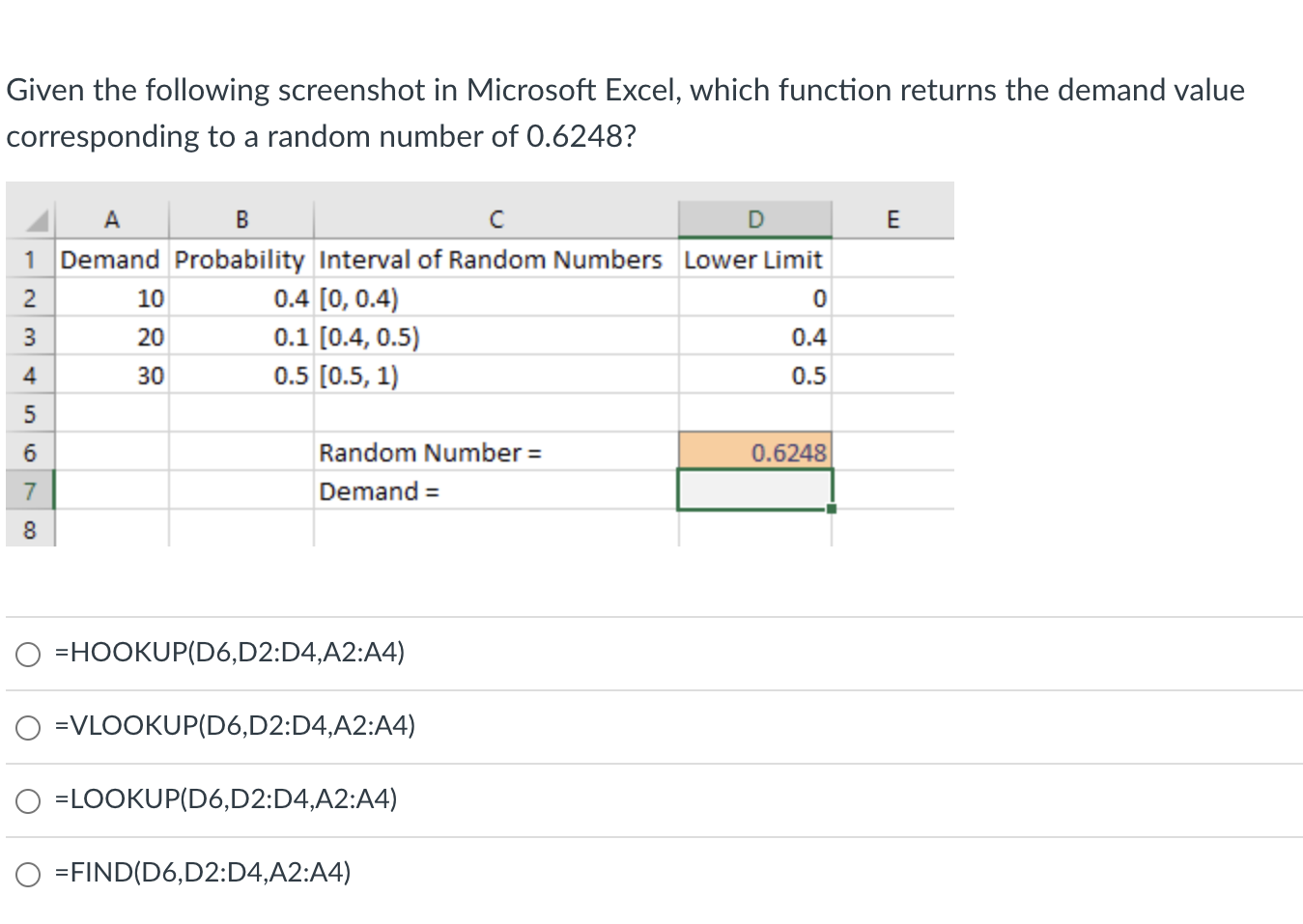Pick the FIND answer choice
This screenshot has height=924, width=1303.
(x=28, y=873)
